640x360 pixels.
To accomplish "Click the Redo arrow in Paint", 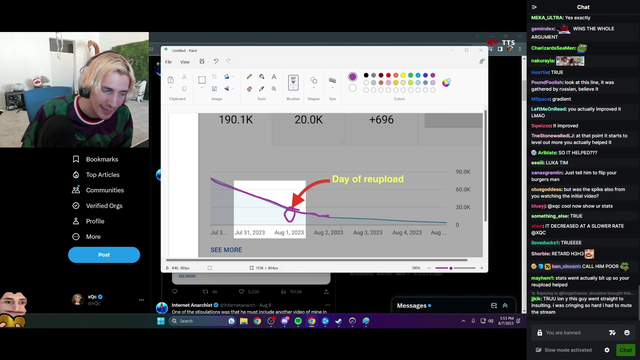I will [x=228, y=62].
